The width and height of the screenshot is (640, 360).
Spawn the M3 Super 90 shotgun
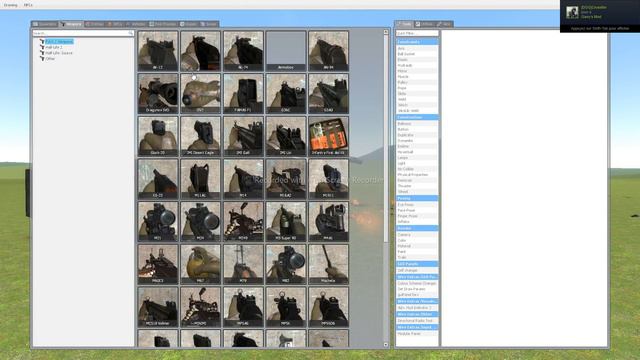pyautogui.click(x=286, y=221)
